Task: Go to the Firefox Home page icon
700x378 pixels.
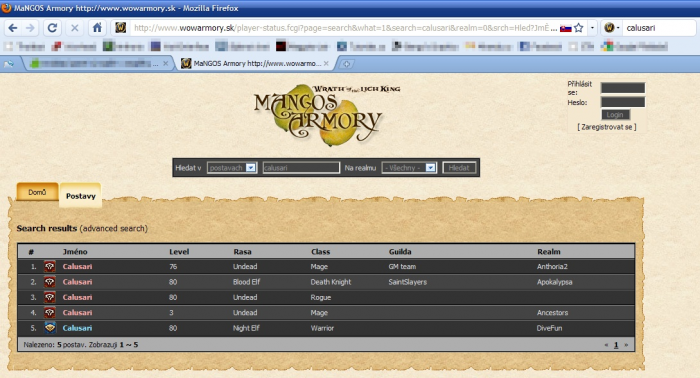Action: pyautogui.click(x=97, y=28)
